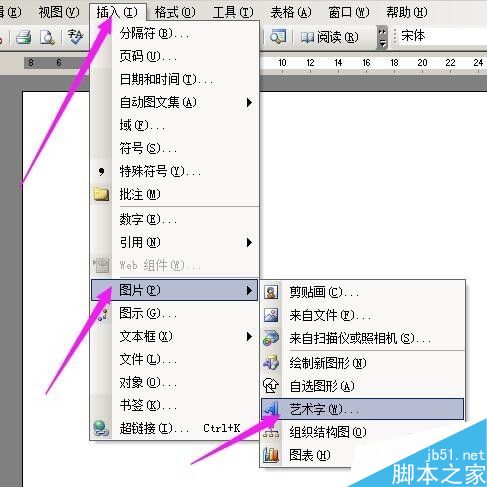Viewport: 487px width, 487px height.
Task: Expand 文本框 submenu arrow
Action: 249,336
